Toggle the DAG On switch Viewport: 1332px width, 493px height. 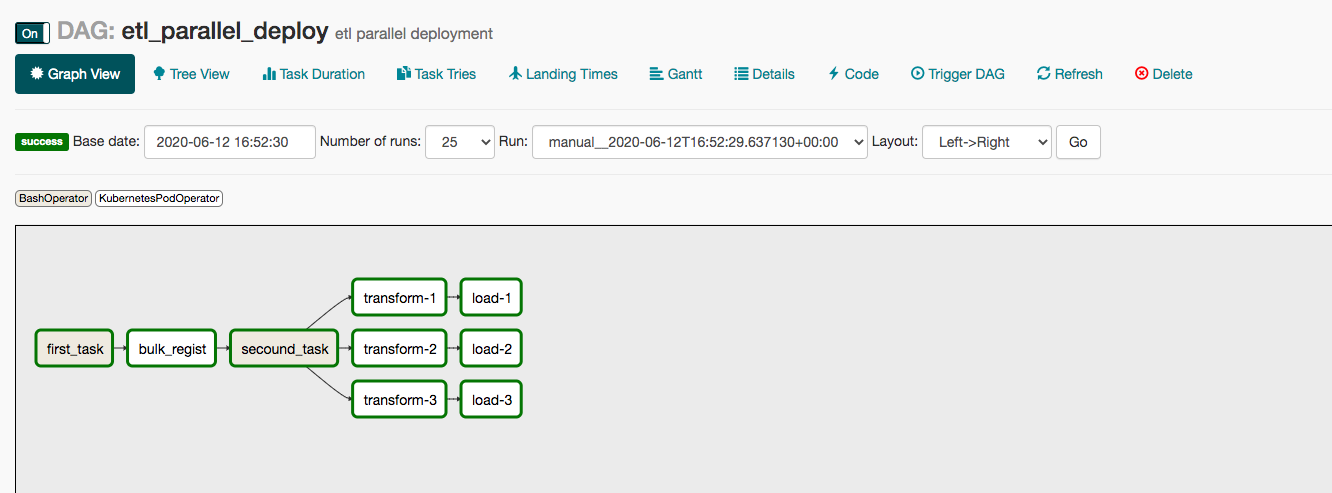point(32,33)
